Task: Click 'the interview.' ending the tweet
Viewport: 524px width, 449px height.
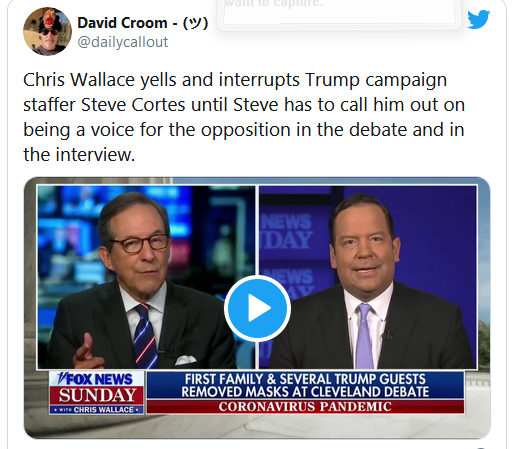Action: (79, 155)
